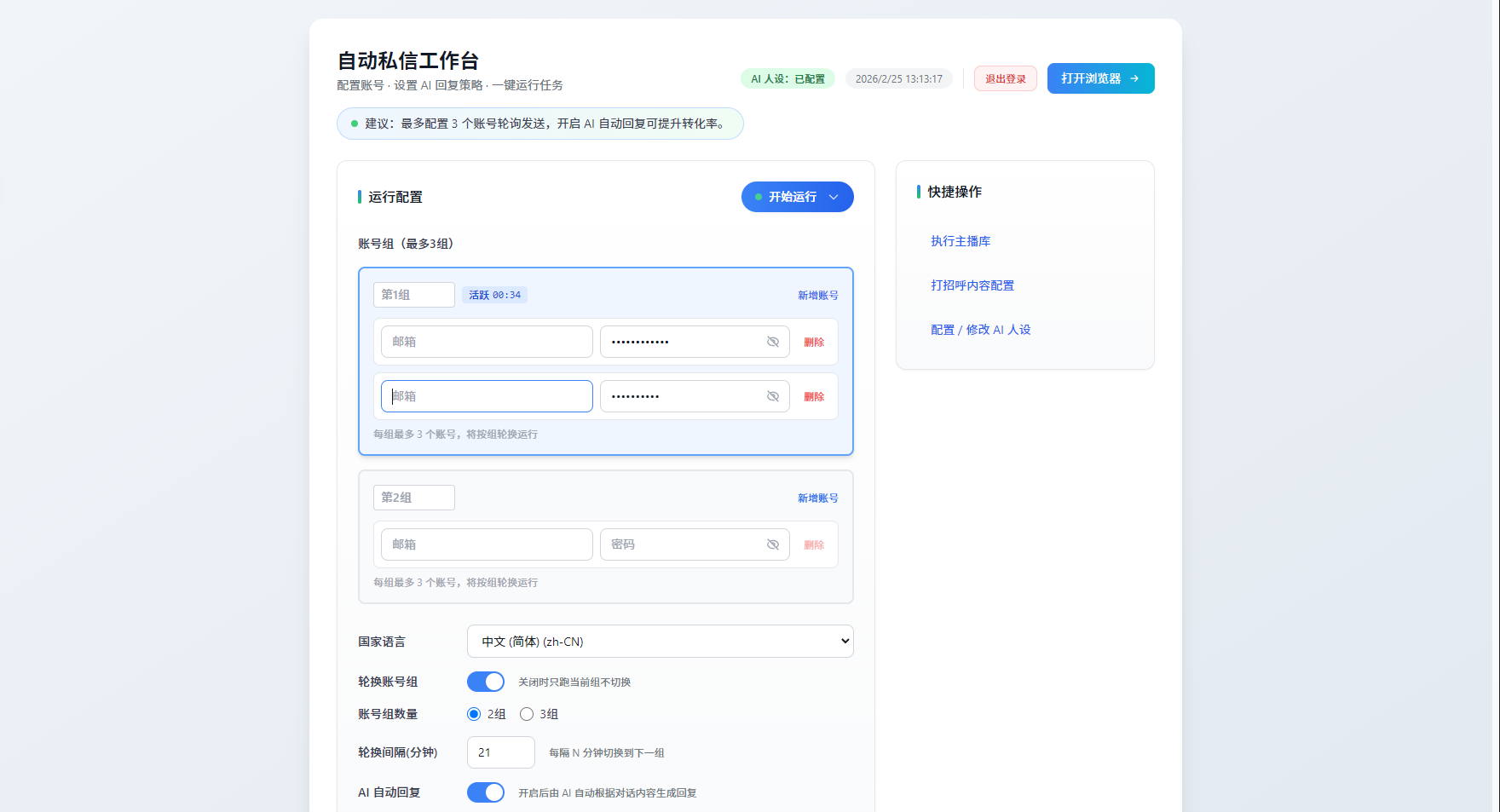The image size is (1500, 812).
Task: Show password for first account in group 1
Action: (773, 342)
